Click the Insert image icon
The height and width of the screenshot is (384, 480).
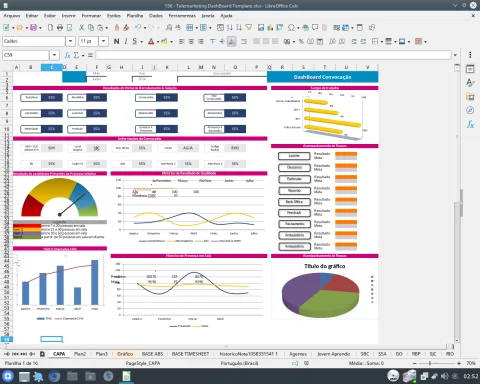261,28
